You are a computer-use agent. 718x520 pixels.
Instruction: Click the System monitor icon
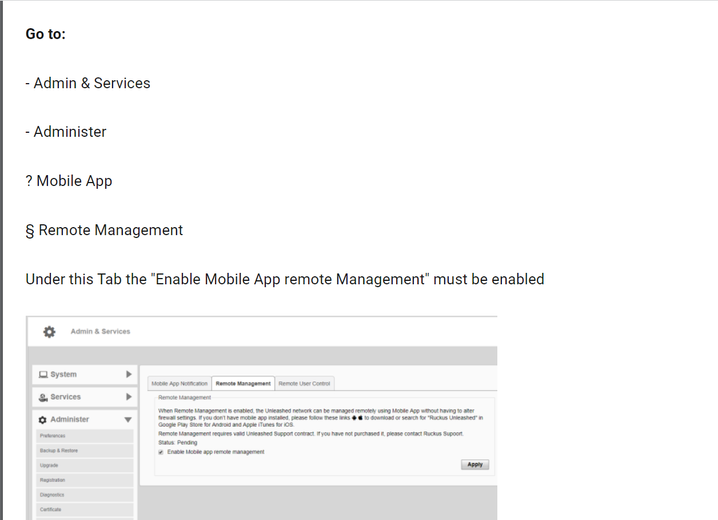click(43, 375)
